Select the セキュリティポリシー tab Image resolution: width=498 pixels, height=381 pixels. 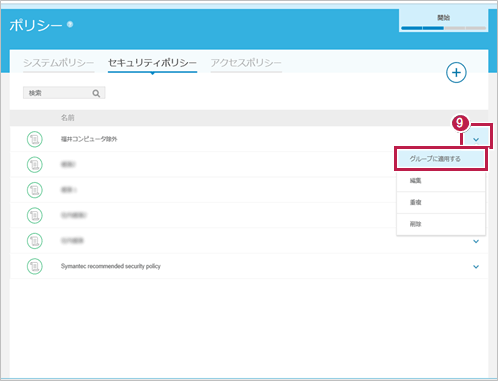pos(152,63)
